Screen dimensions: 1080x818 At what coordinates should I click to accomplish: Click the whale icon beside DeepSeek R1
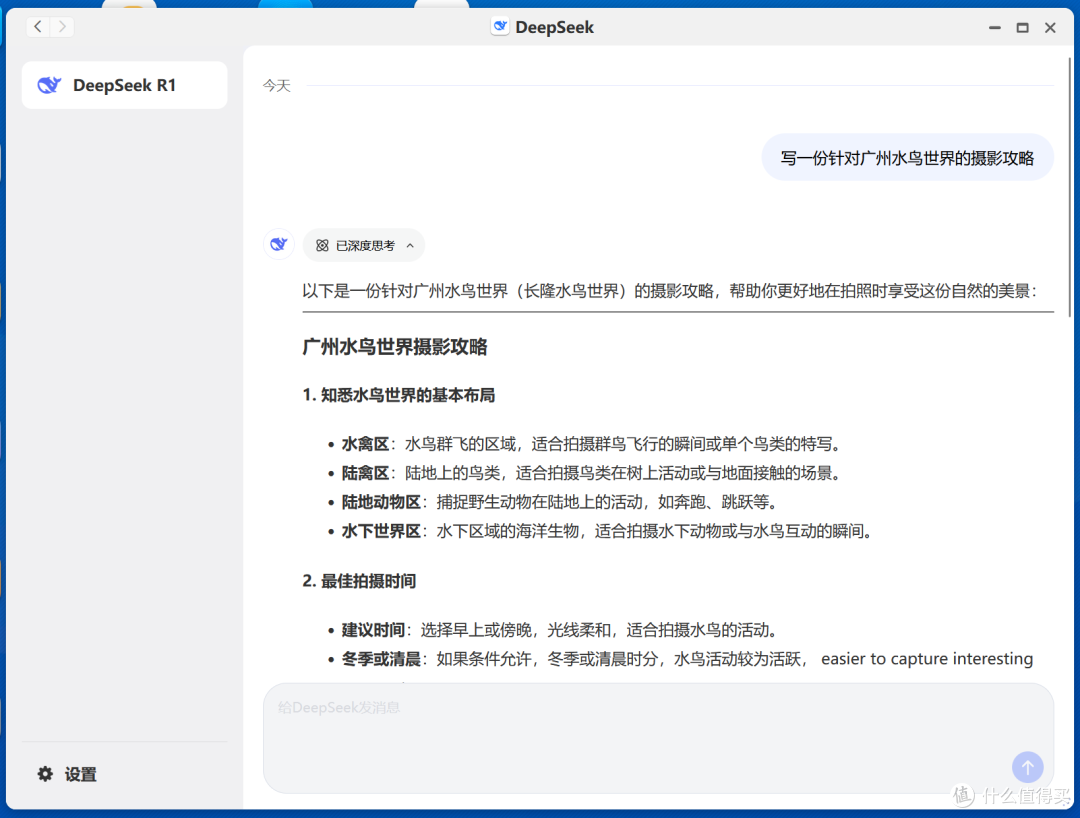[x=50, y=85]
